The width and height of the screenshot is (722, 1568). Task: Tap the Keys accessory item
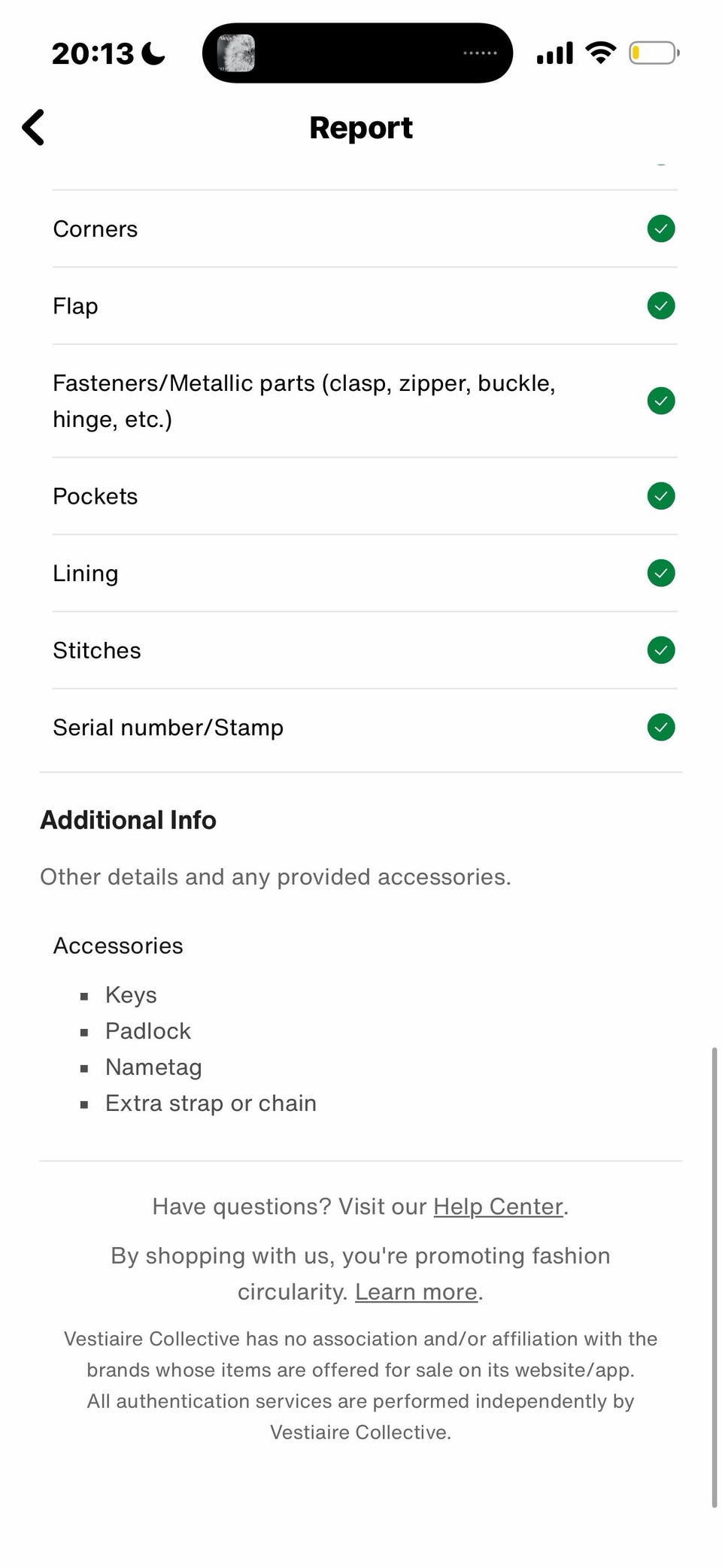[131, 995]
